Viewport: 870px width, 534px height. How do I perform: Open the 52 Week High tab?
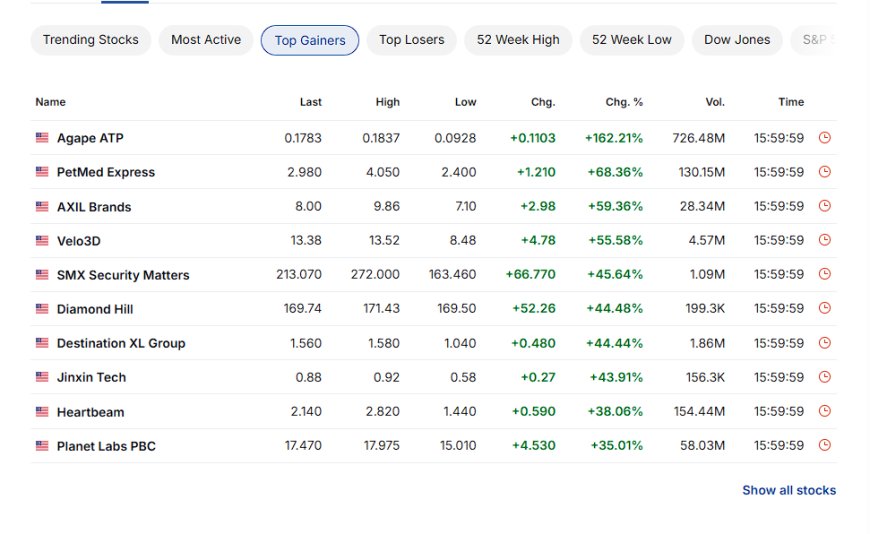[518, 40]
